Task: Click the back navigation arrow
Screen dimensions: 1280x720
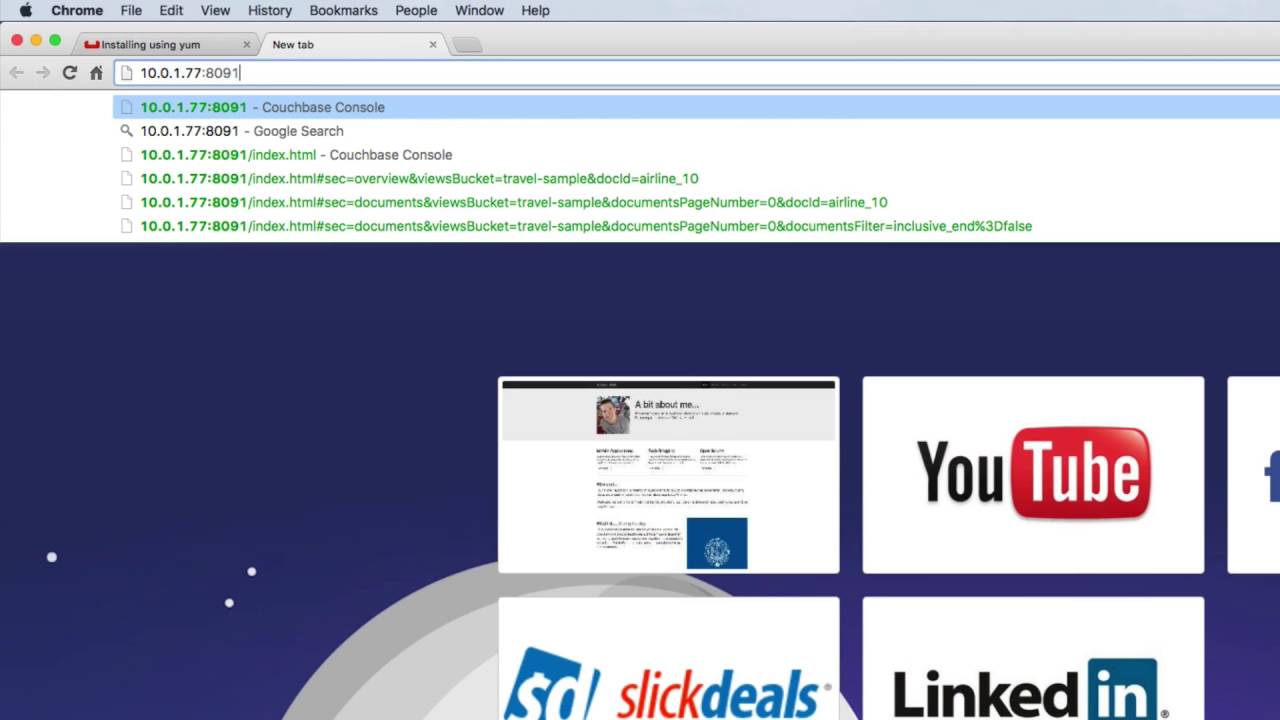Action: point(16,73)
